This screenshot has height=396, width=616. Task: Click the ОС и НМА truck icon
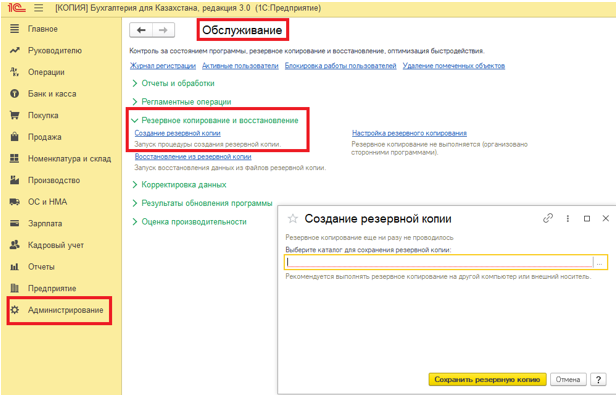[15, 202]
